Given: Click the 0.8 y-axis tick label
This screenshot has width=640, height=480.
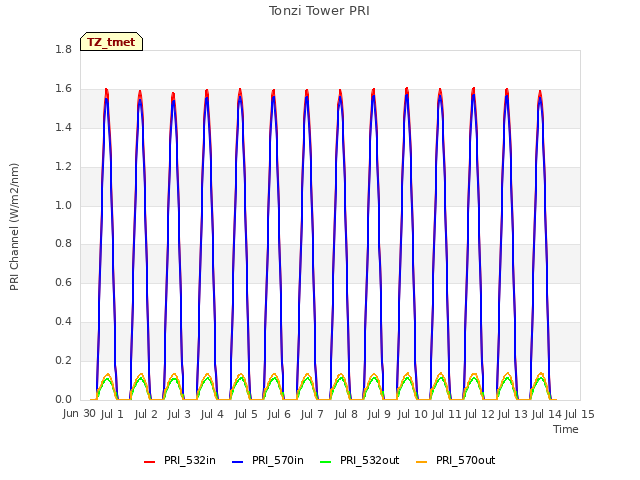Looking at the screenshot, I should point(63,244).
